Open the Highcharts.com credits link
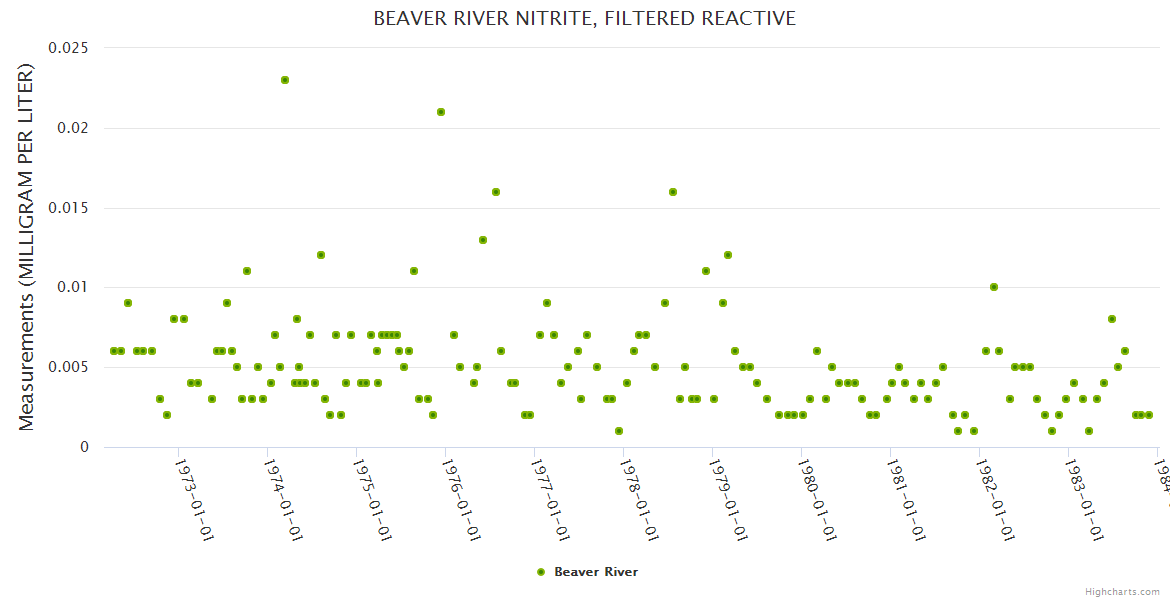Screen dimensions: 1170x600 (1122, 591)
